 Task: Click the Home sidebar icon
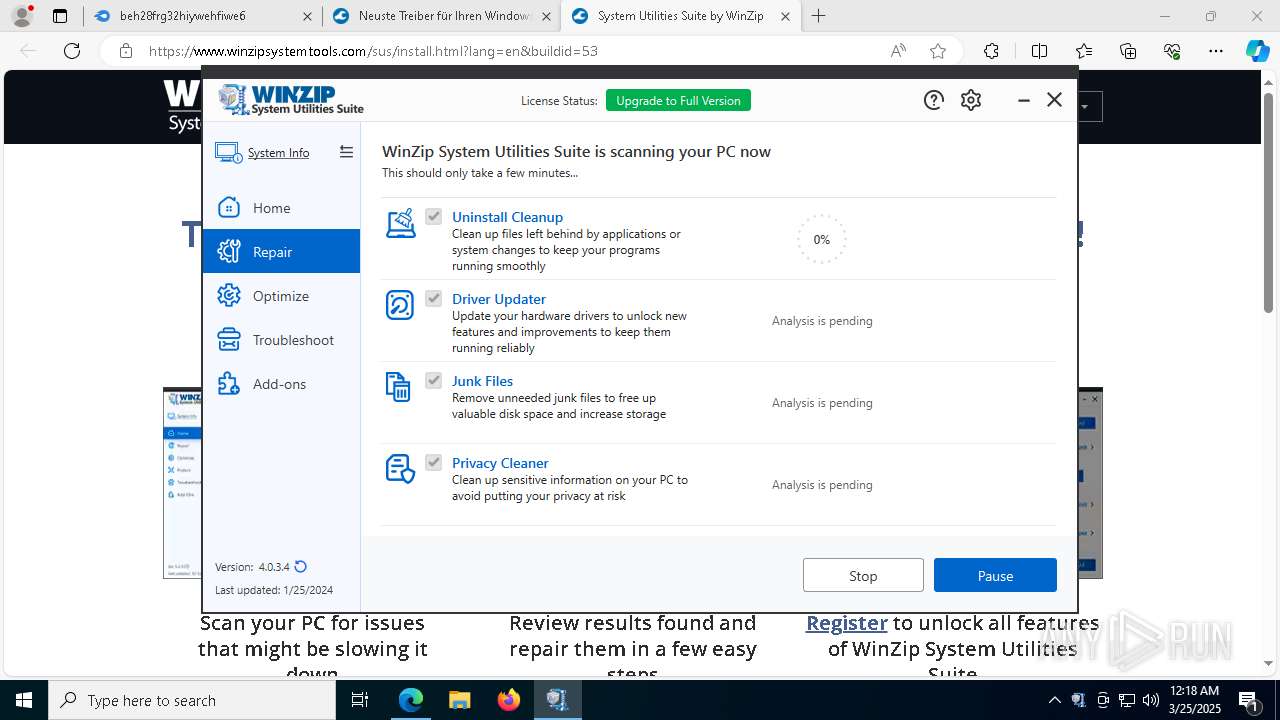[229, 207]
